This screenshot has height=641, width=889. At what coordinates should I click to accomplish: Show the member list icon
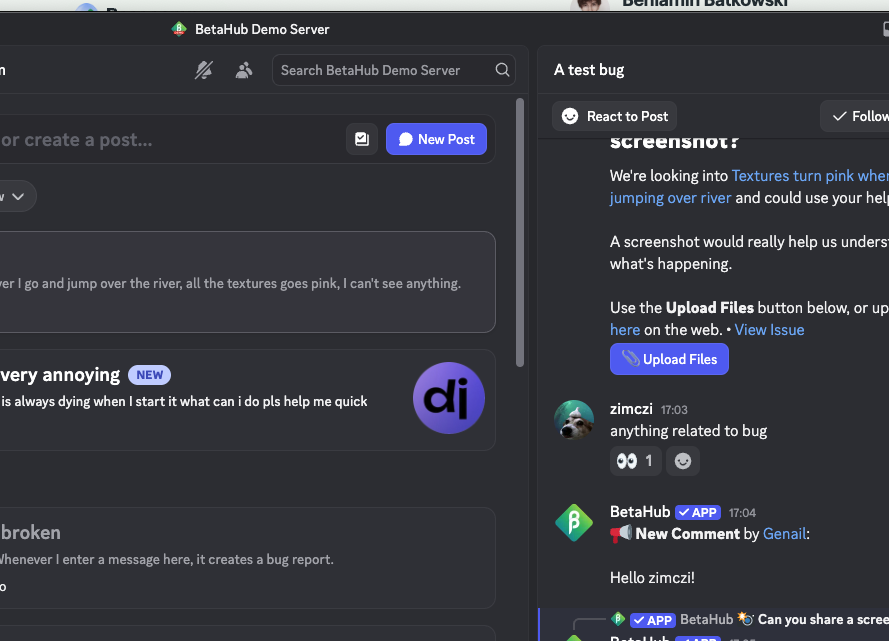(244, 70)
